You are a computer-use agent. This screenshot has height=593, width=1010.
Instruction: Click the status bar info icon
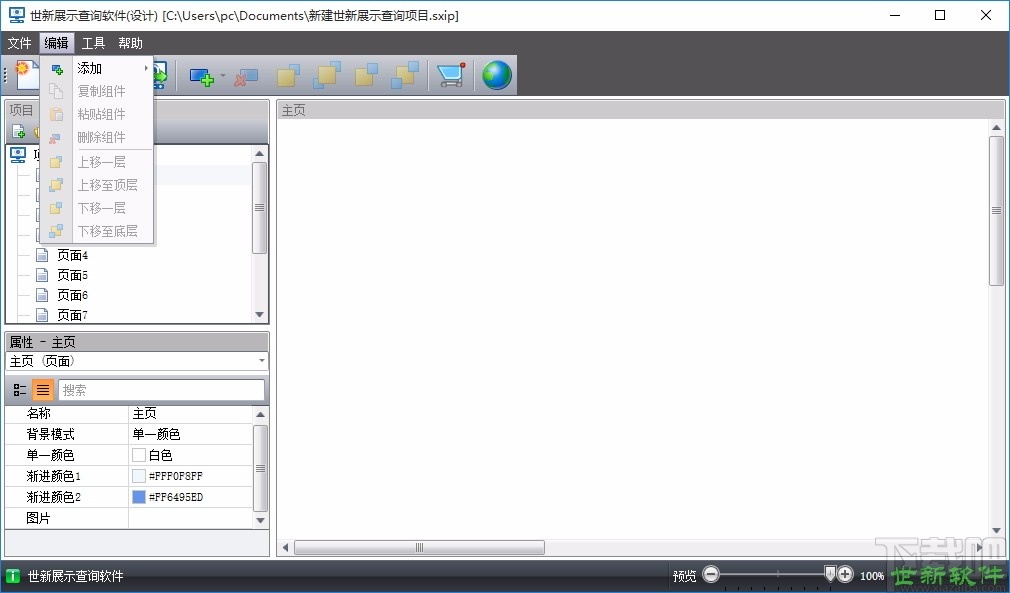(x=13, y=576)
